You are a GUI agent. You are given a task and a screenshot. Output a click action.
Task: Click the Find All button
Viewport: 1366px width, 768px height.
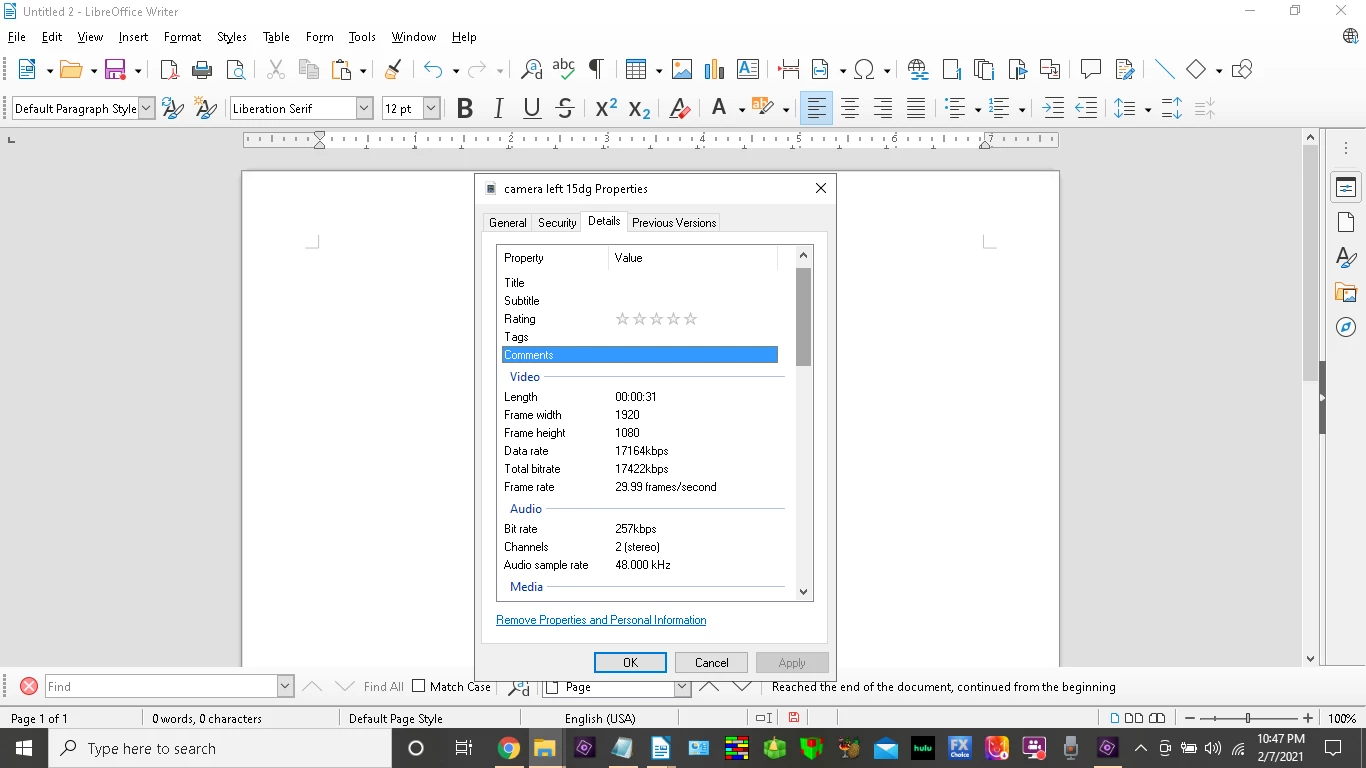point(384,687)
